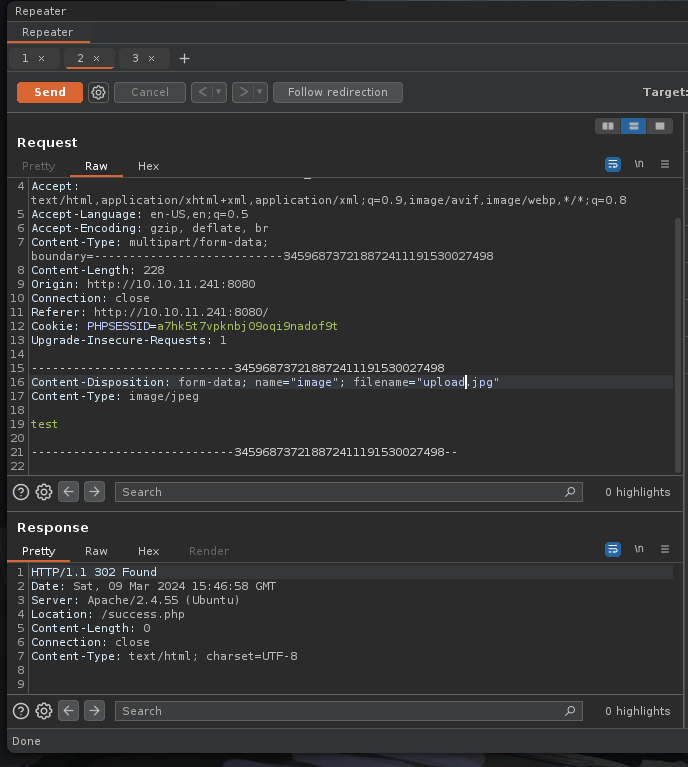The image size is (688, 767).
Task: Toggle word wrap in the response pane
Action: click(613, 549)
